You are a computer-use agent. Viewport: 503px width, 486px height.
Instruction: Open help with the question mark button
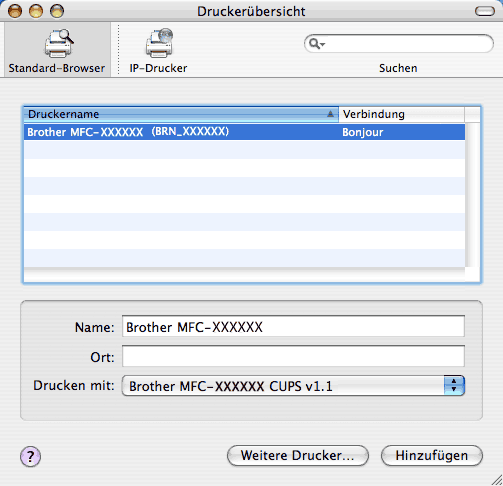click(x=30, y=456)
